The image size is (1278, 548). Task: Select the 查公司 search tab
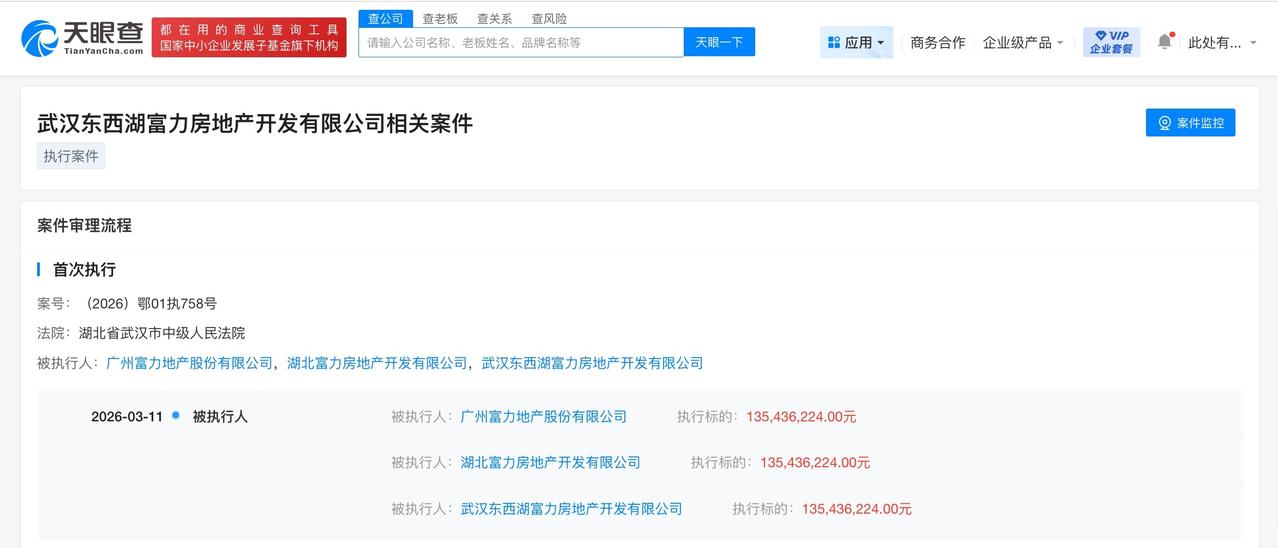click(386, 18)
